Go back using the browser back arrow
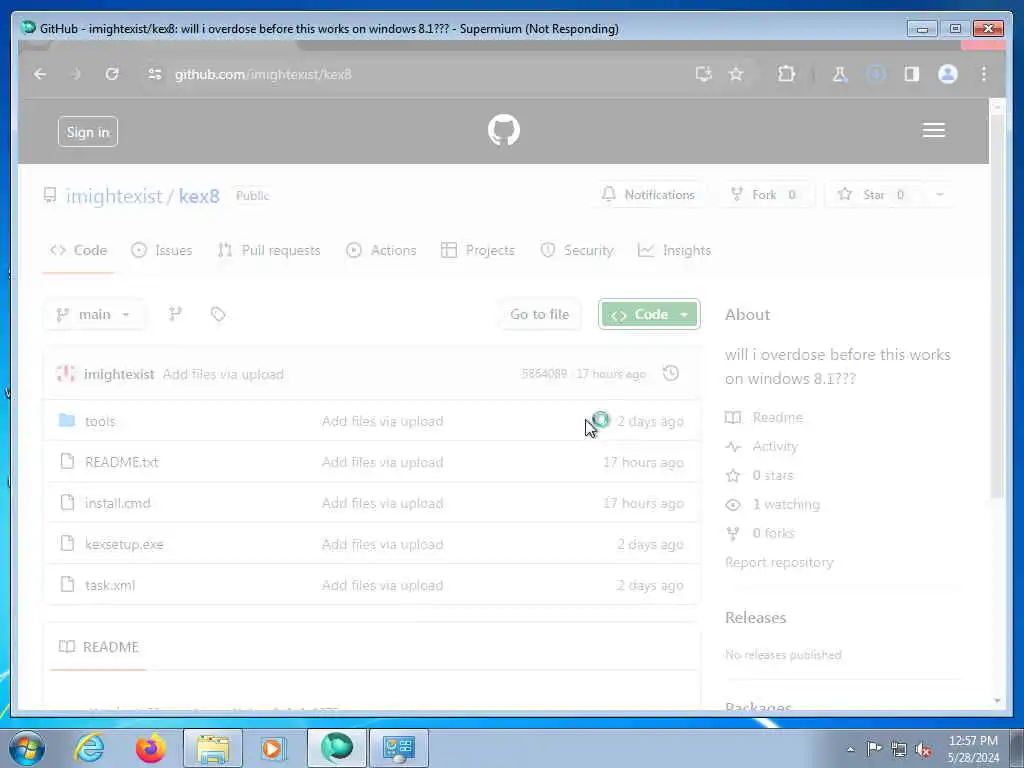The width and height of the screenshot is (1024, 768). coord(40,74)
